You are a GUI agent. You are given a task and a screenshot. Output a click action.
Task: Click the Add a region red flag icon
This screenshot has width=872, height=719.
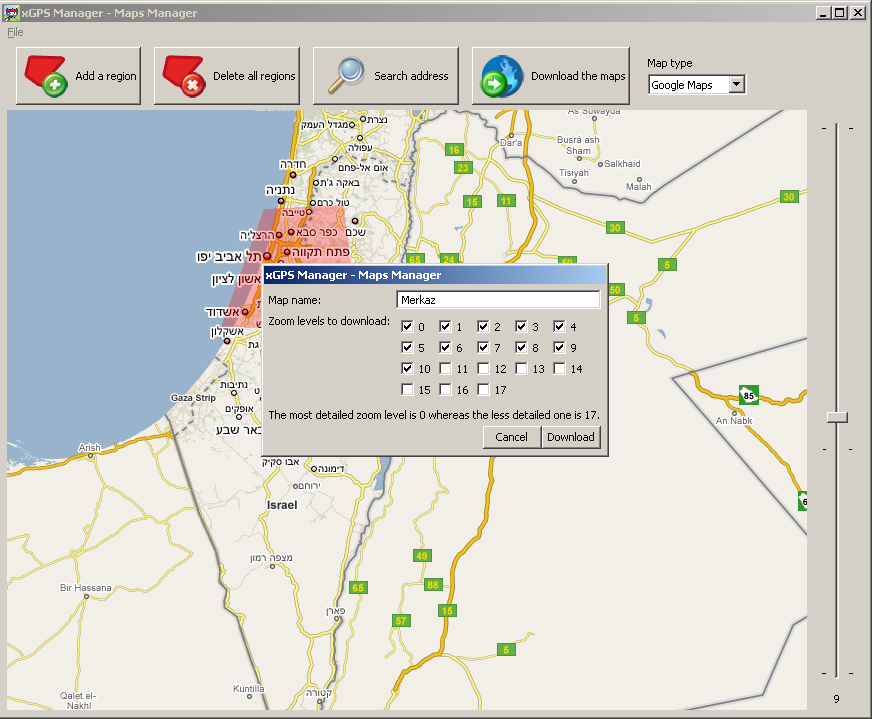click(x=46, y=76)
